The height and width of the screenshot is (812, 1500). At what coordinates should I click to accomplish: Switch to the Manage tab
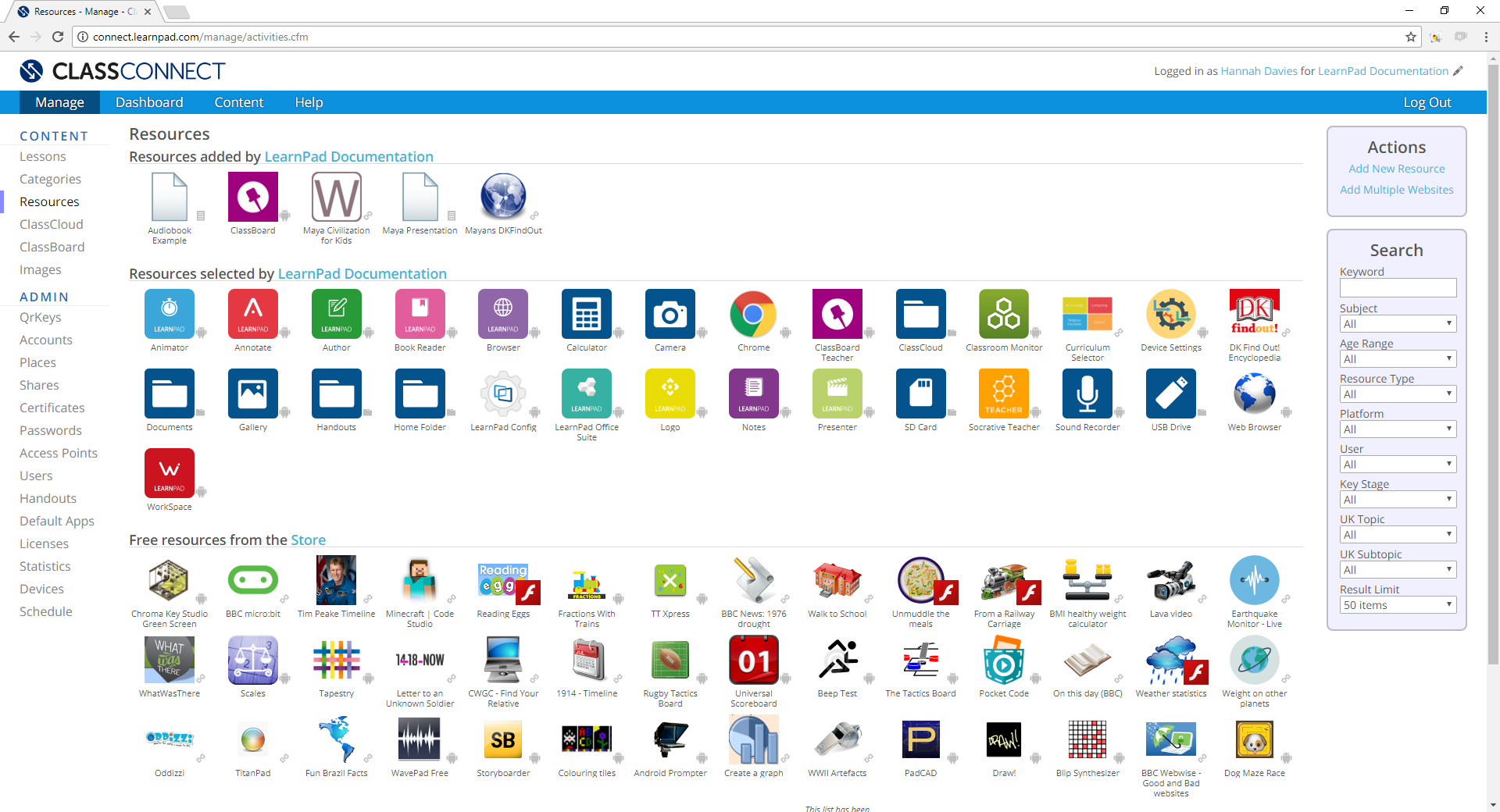pyautogui.click(x=60, y=102)
